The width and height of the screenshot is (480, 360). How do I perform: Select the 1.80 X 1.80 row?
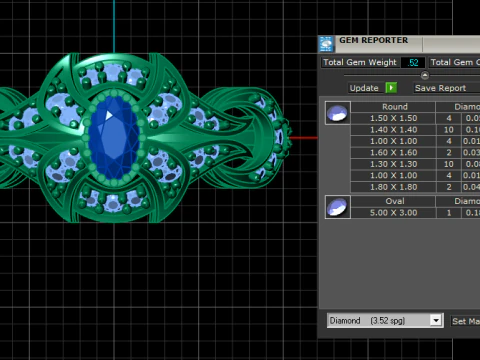coord(415,187)
